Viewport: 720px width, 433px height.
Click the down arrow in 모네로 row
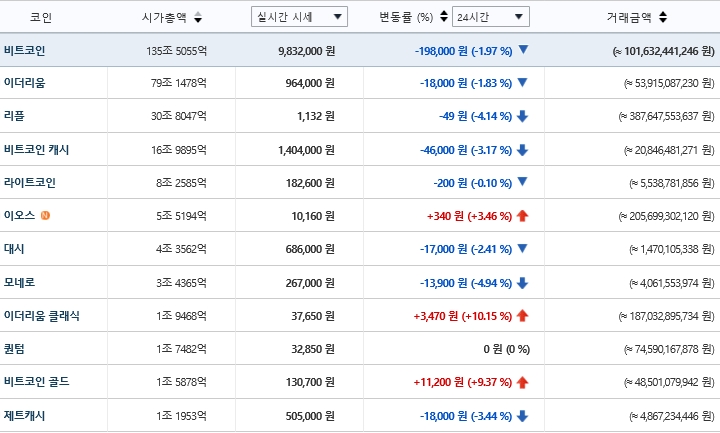[522, 283]
